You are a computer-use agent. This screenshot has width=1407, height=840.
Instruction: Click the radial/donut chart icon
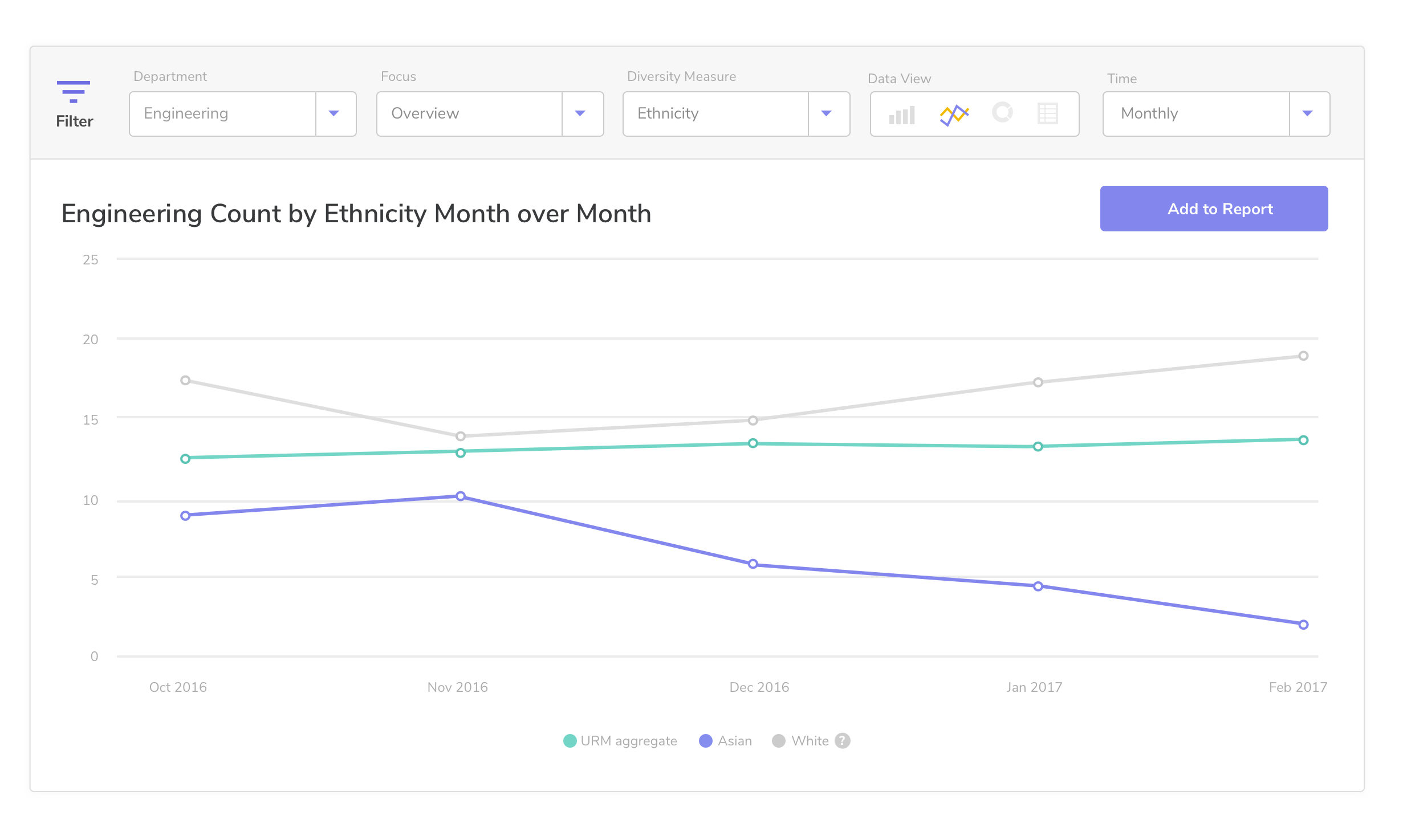(x=1003, y=113)
